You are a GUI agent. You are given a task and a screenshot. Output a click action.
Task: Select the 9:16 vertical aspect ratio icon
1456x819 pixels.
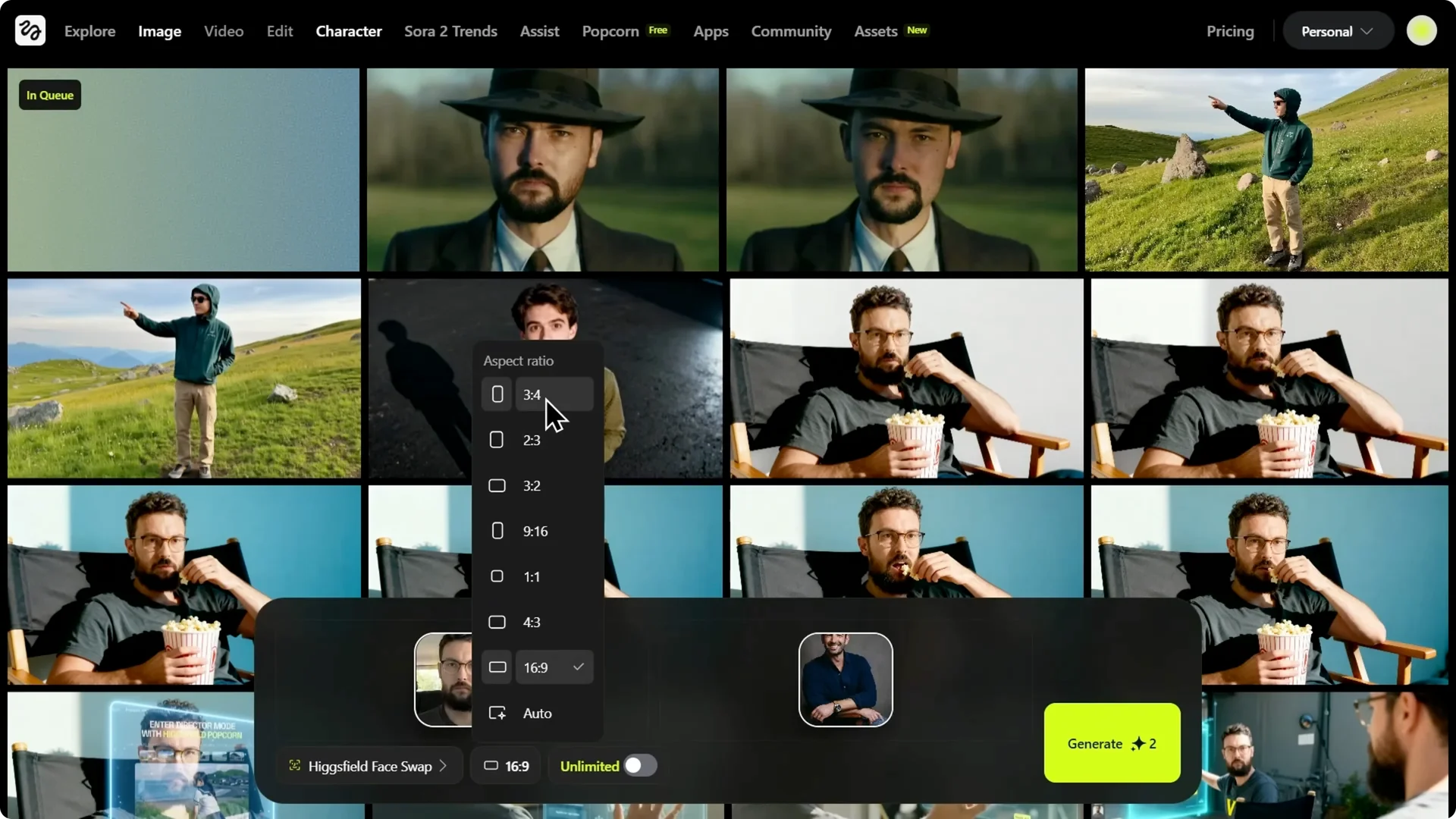click(497, 531)
